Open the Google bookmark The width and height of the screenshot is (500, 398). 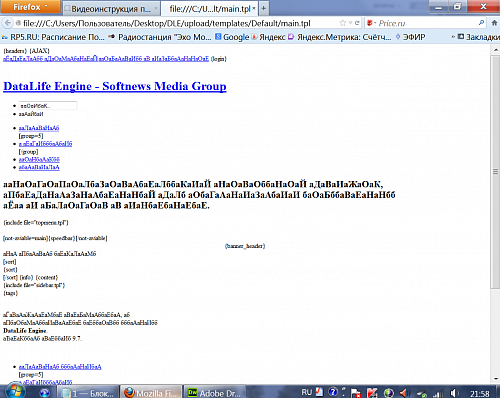coord(232,37)
